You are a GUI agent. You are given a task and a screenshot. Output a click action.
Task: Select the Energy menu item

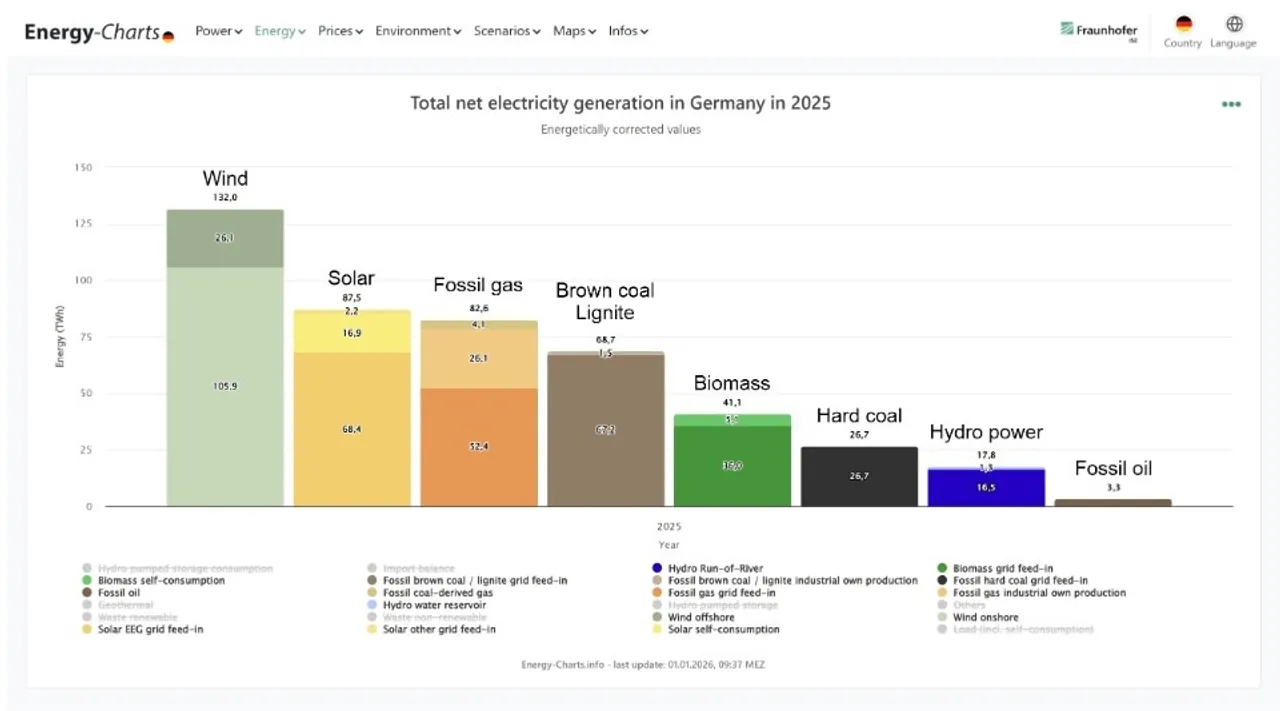click(279, 31)
